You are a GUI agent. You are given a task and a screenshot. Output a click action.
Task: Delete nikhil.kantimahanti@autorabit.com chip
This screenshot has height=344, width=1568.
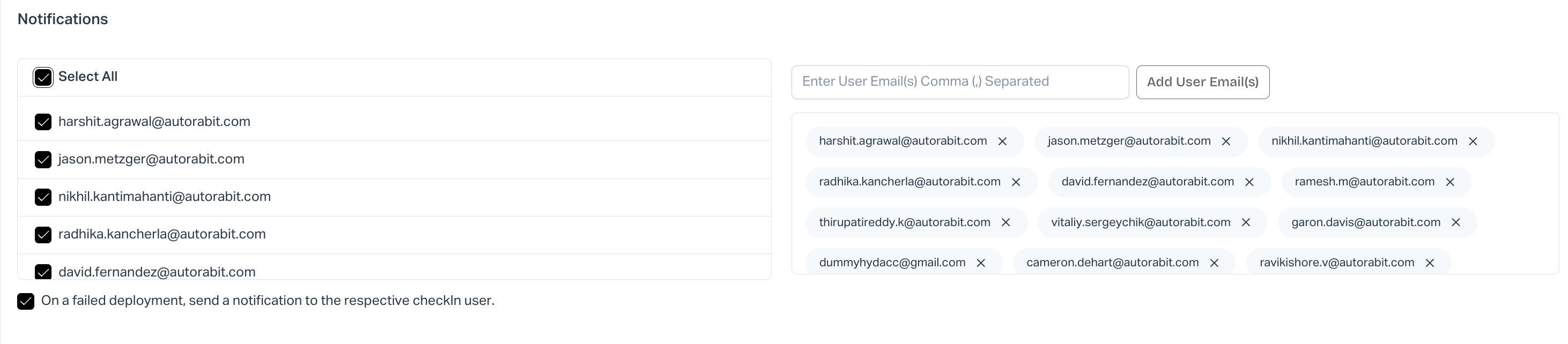1473,141
